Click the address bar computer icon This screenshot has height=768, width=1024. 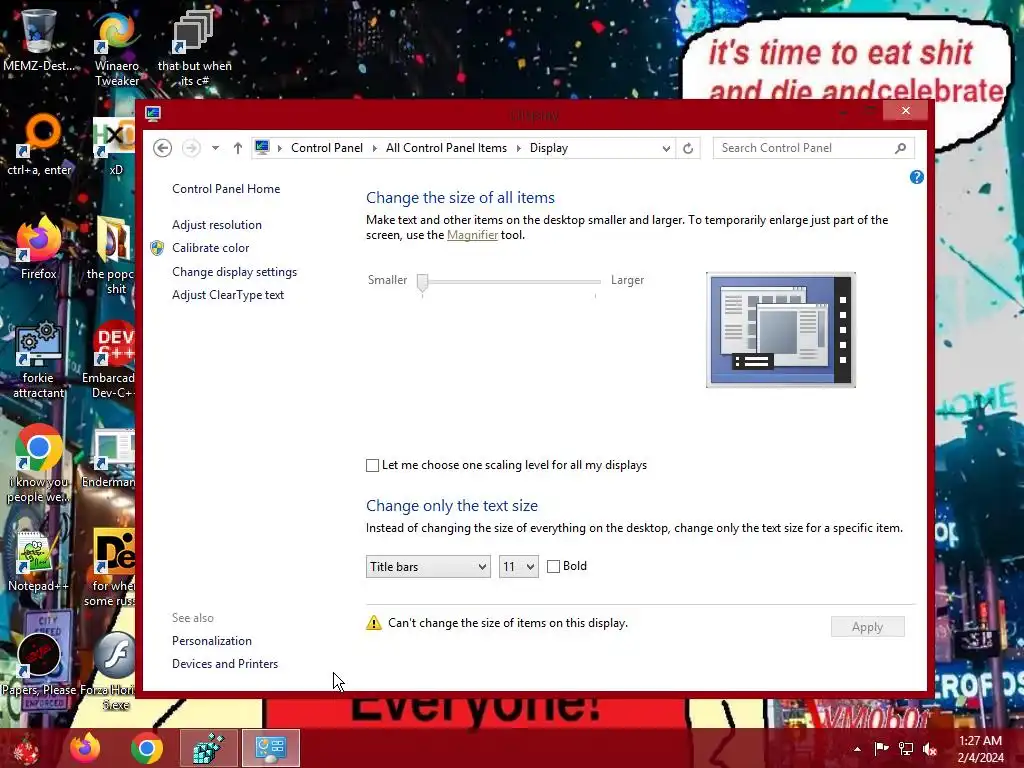click(263, 148)
